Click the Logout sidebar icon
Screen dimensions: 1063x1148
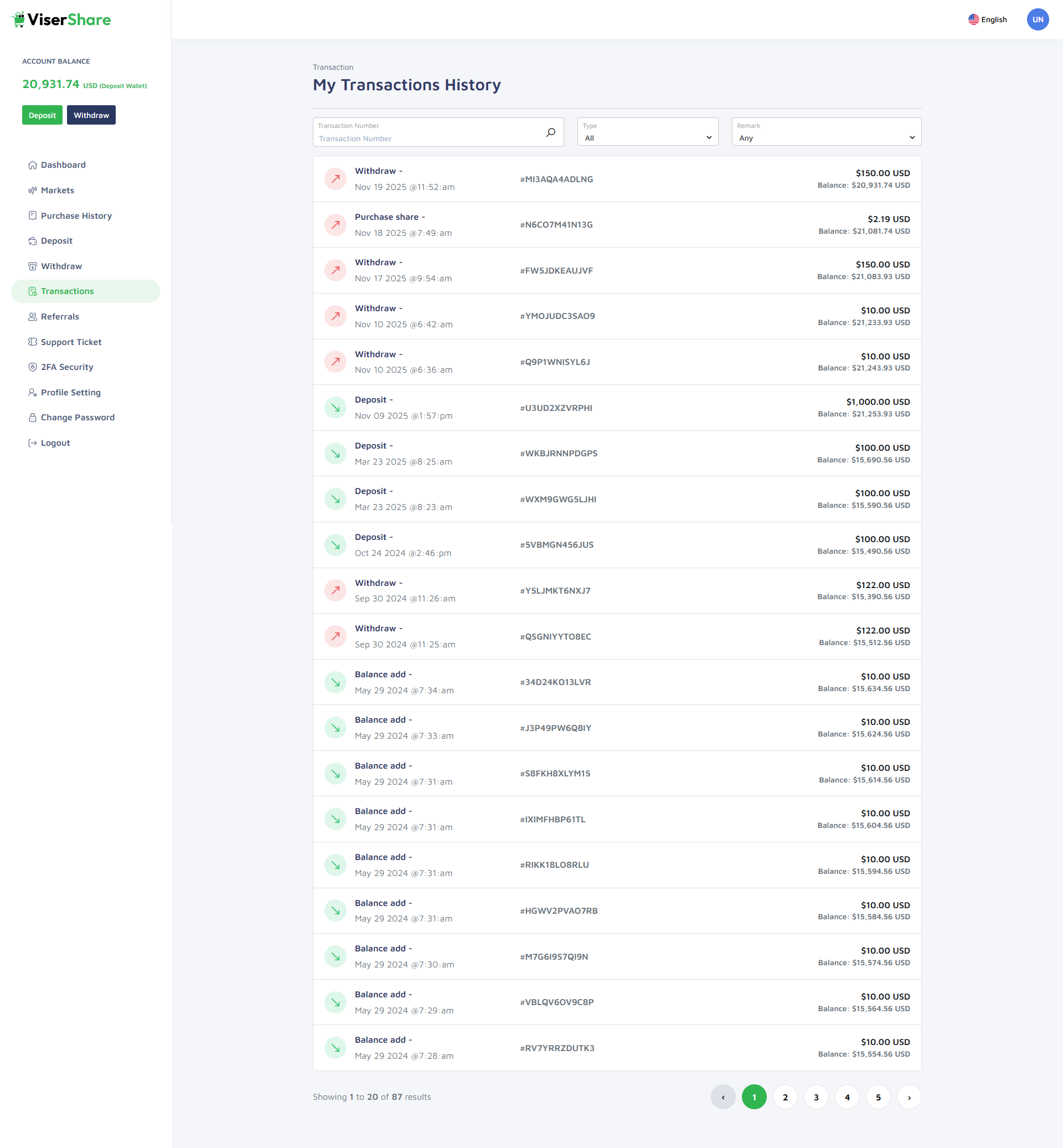33,443
